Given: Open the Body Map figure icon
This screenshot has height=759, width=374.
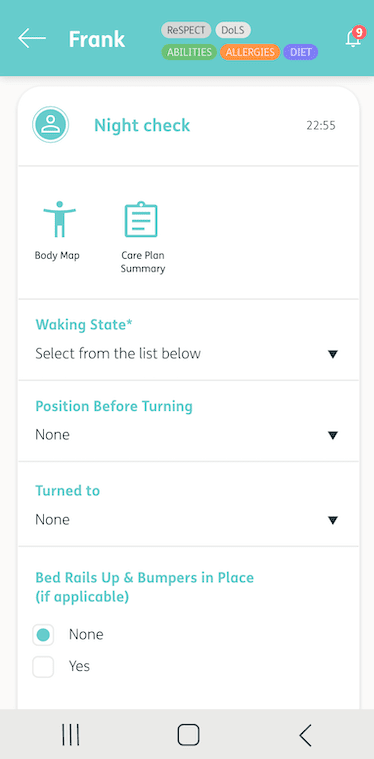Looking at the screenshot, I should click(60, 219).
